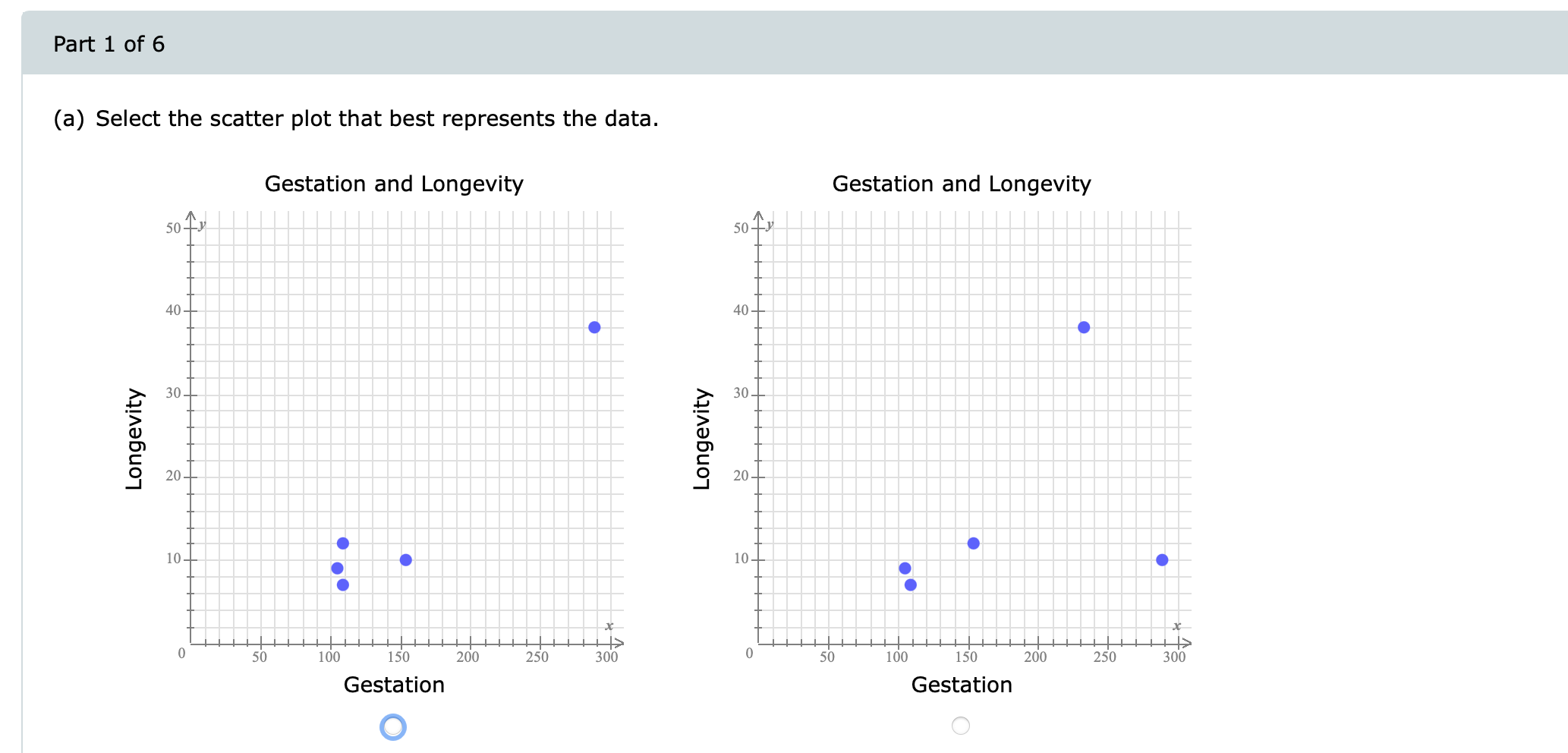1568x753 pixels.
Task: Select the right scatter plot radio button
Action: tap(961, 726)
